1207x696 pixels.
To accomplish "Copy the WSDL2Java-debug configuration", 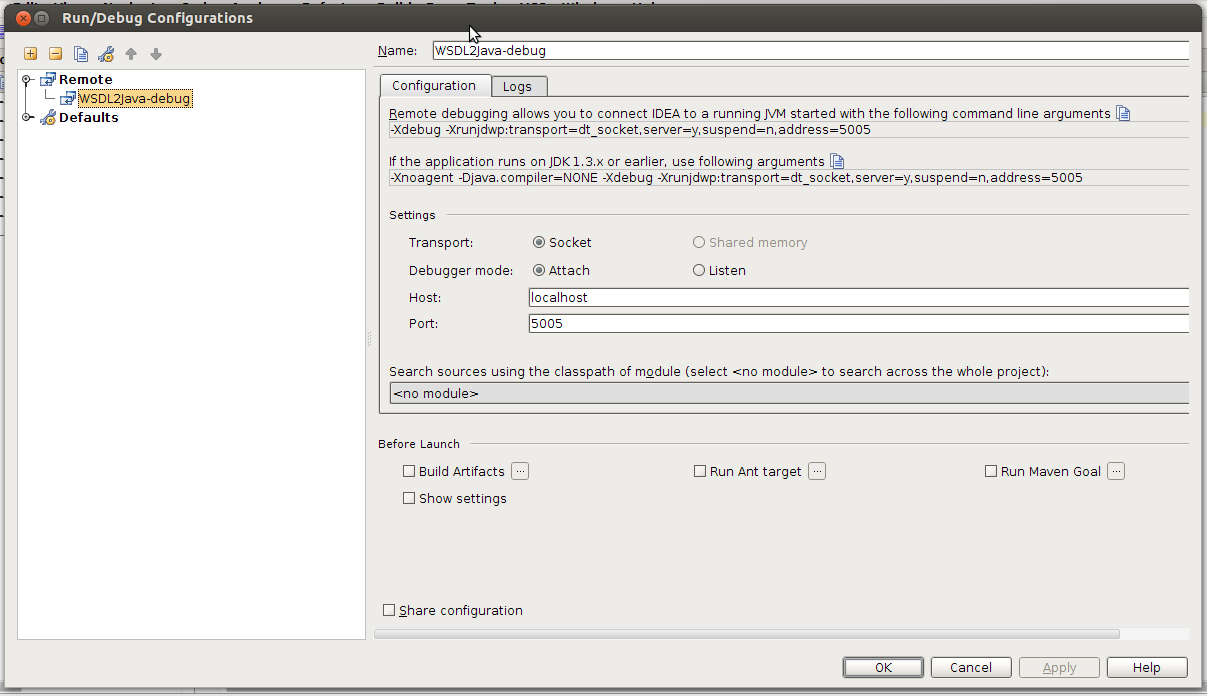I will coord(80,53).
